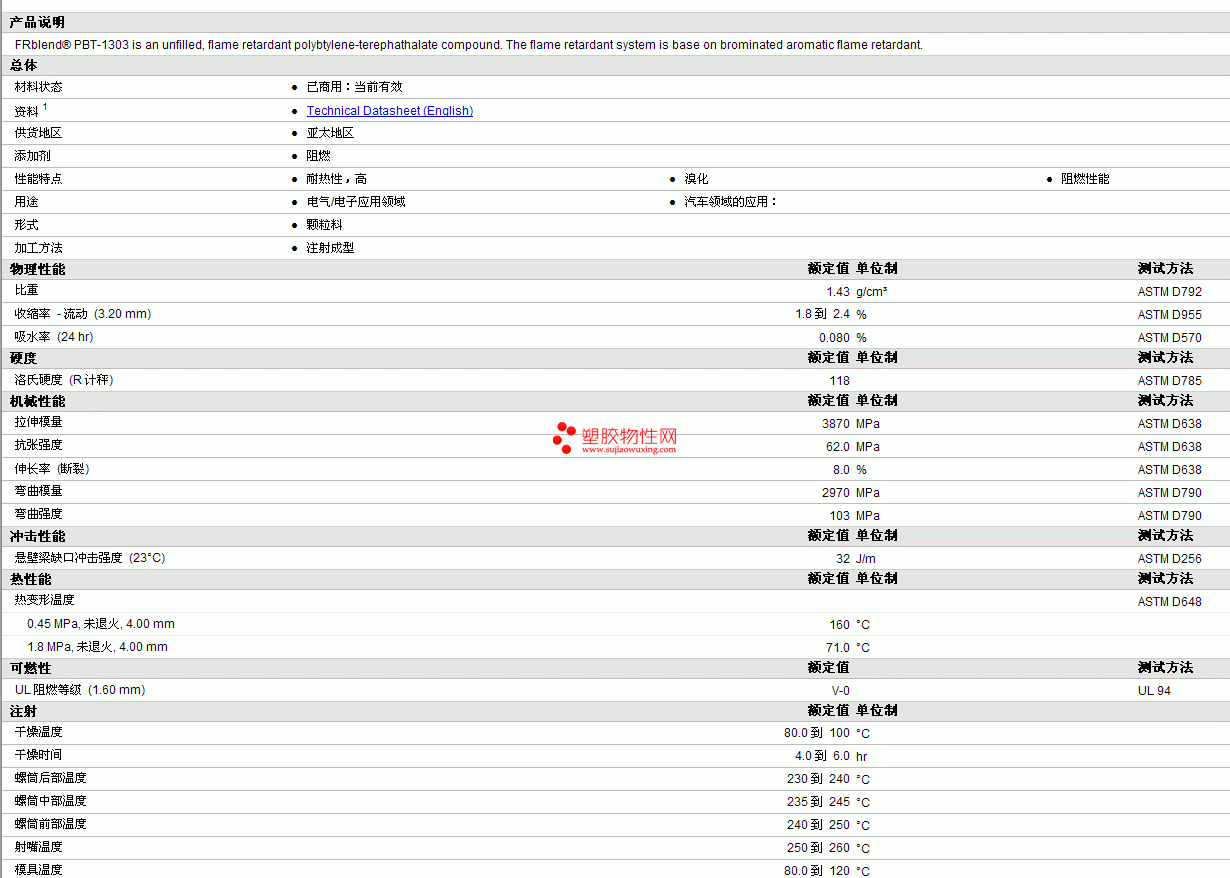
Task: Click the 8.0 elongation value
Action: point(841,470)
